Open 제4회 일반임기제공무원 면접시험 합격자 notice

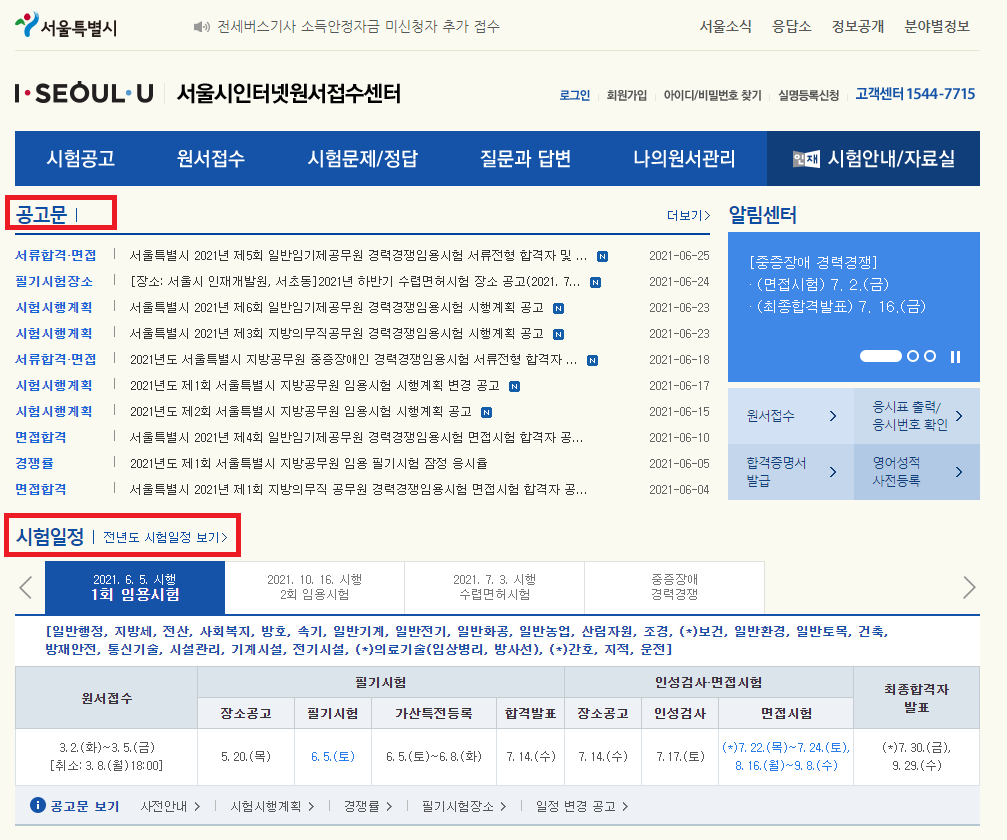356,437
